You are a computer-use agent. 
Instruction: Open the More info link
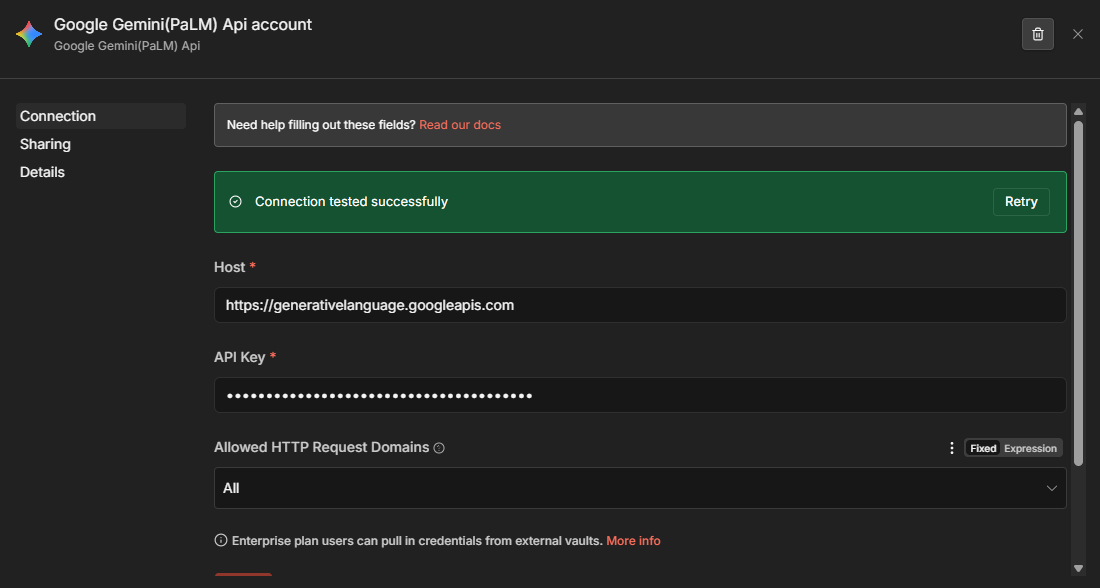coord(633,540)
